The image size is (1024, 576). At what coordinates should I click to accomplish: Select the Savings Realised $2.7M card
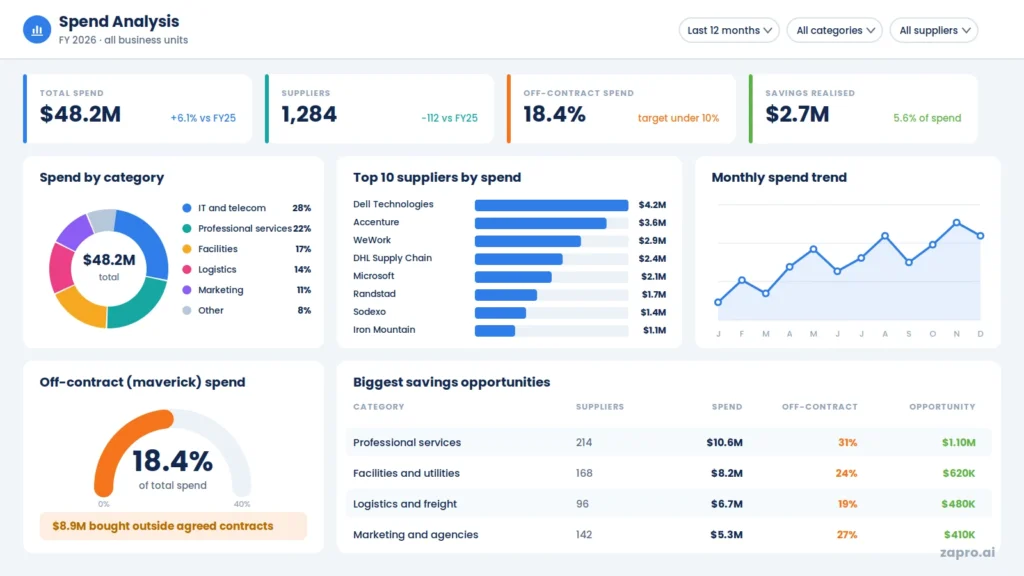pyautogui.click(x=863, y=108)
